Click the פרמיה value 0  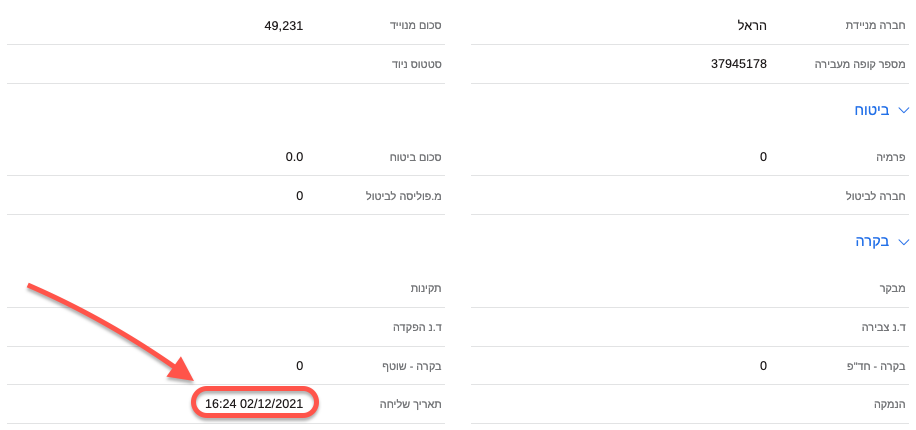coord(763,157)
